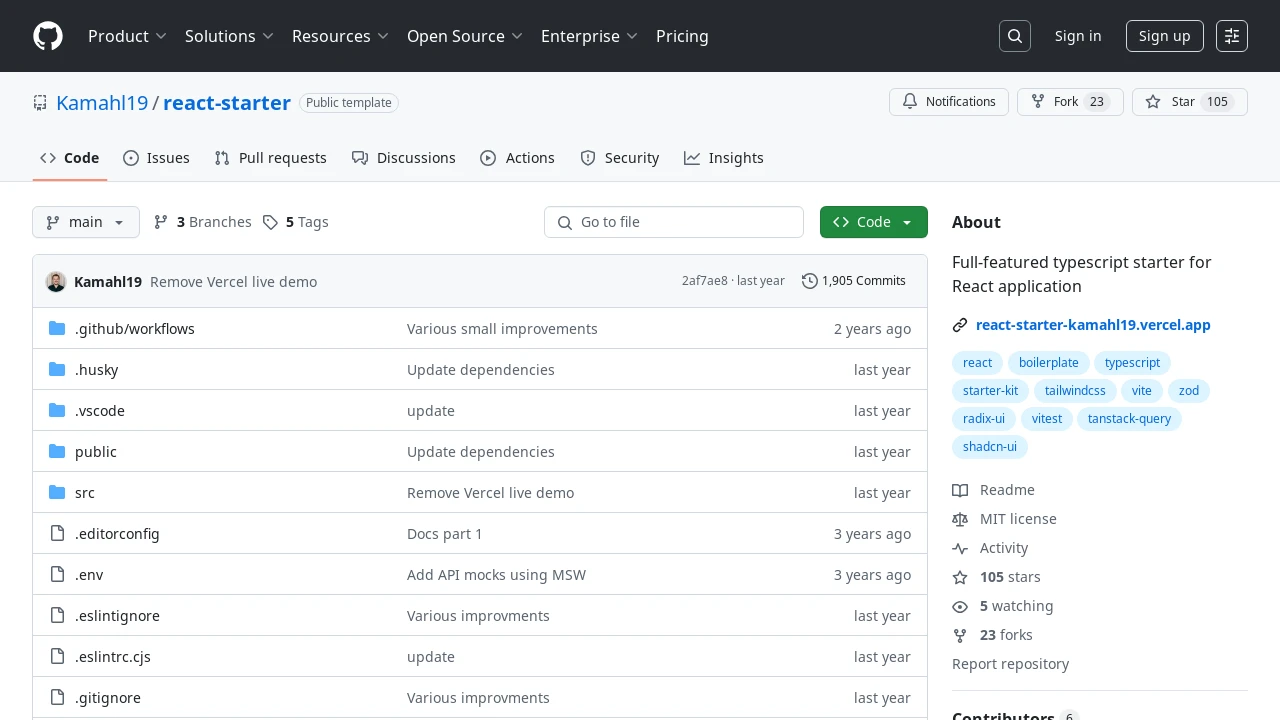
Task: Expand the Enterprise menu
Action: point(589,36)
